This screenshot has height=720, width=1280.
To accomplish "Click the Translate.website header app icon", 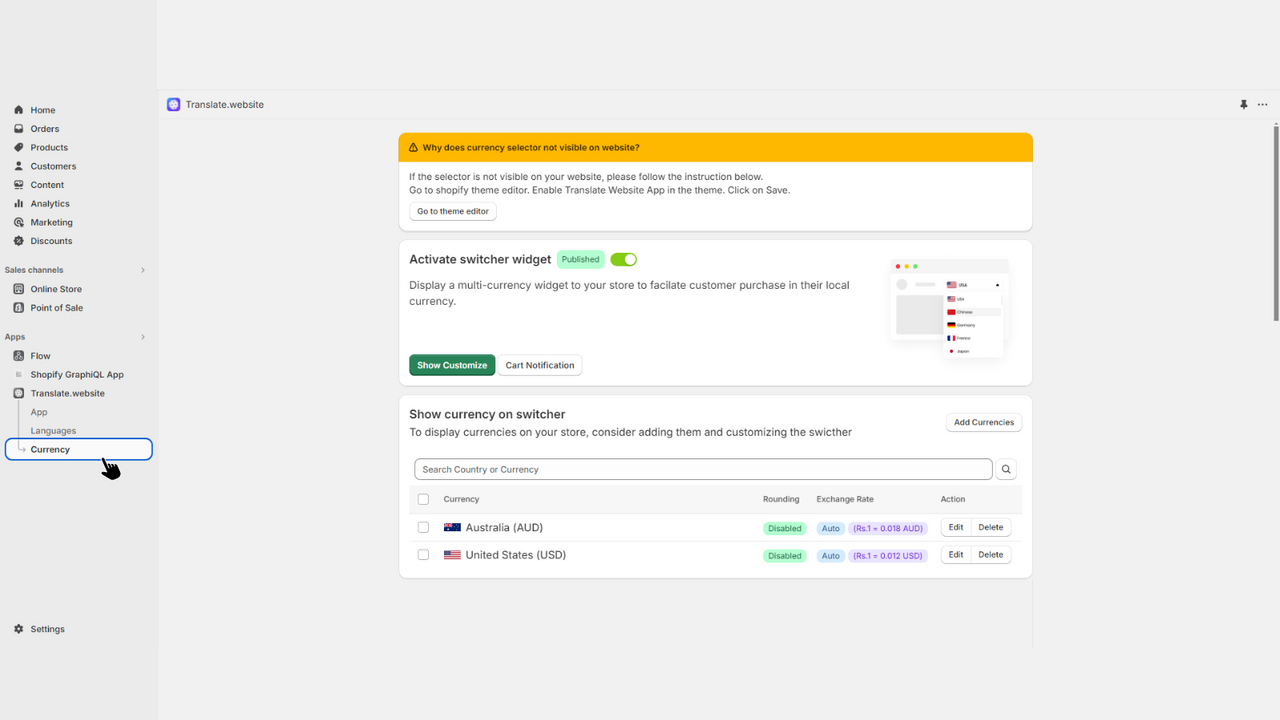I will 174,104.
